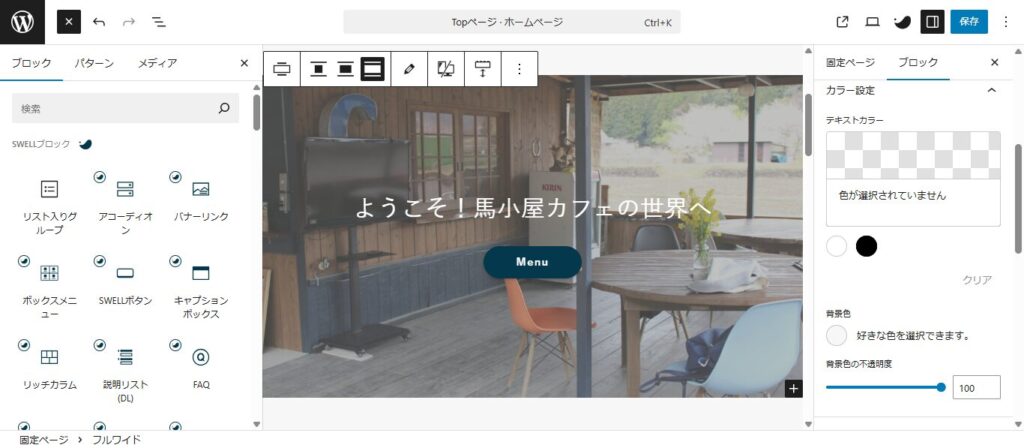
Task: Open block toolbar more options
Action: click(519, 69)
